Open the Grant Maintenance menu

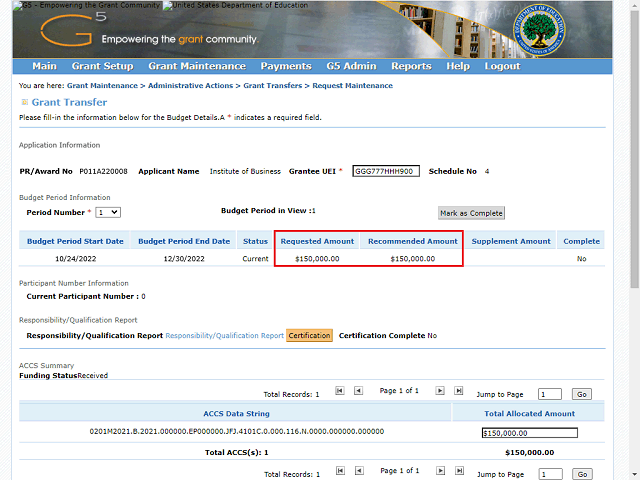click(197, 66)
